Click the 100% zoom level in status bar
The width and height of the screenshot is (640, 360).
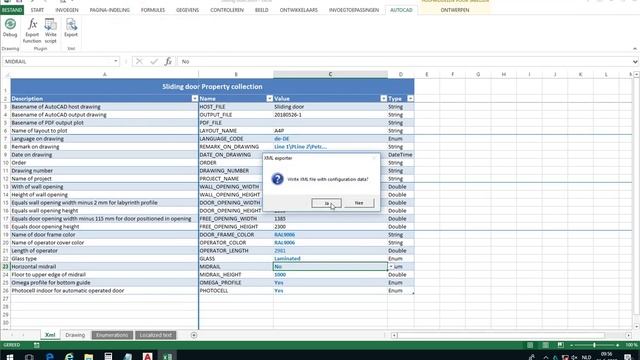pos(631,345)
